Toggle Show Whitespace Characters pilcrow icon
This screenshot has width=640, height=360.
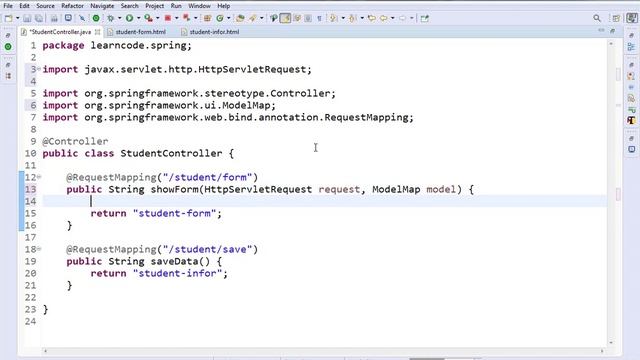(x=319, y=18)
